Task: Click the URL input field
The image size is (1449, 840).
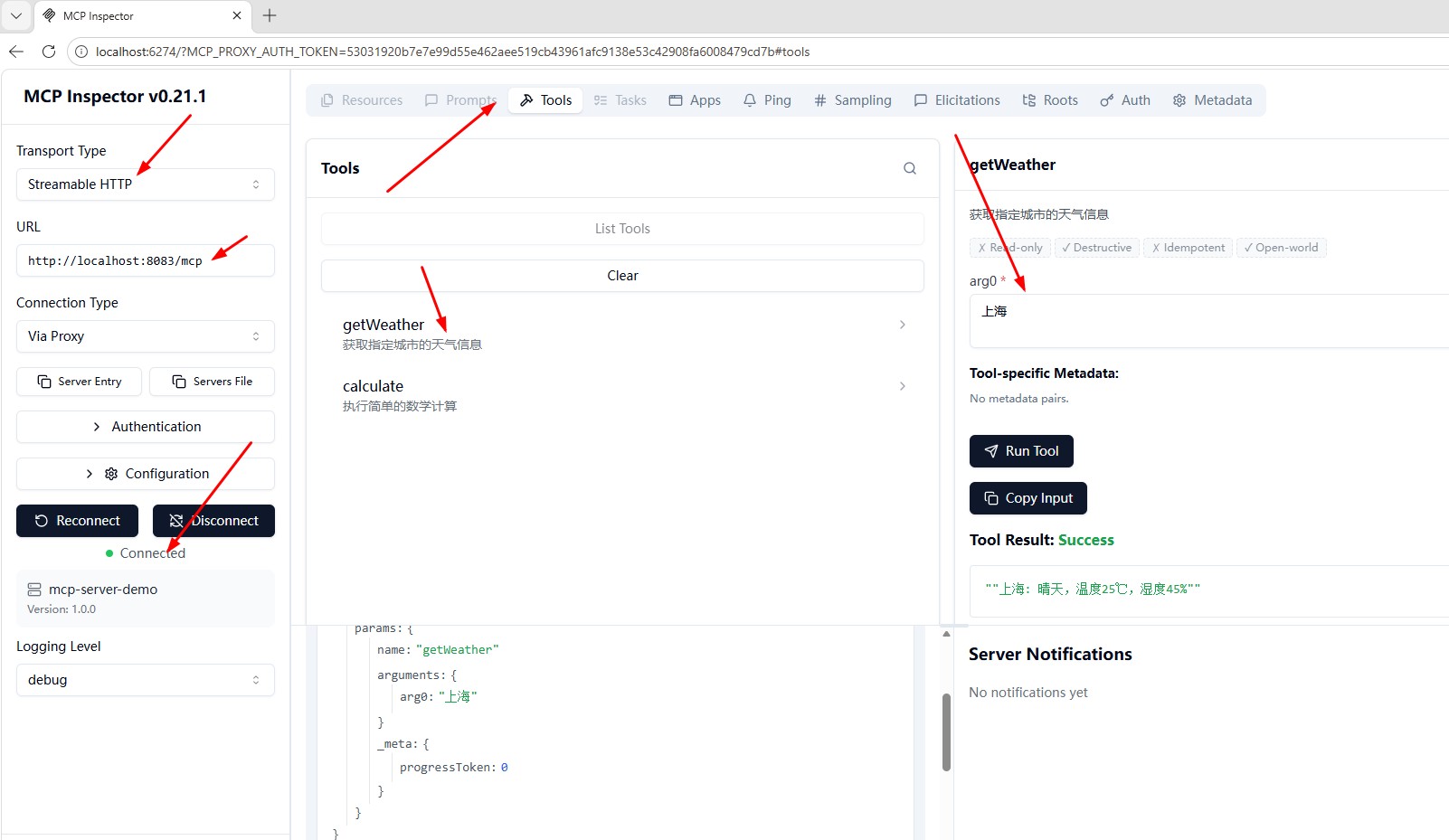Action: point(145,261)
